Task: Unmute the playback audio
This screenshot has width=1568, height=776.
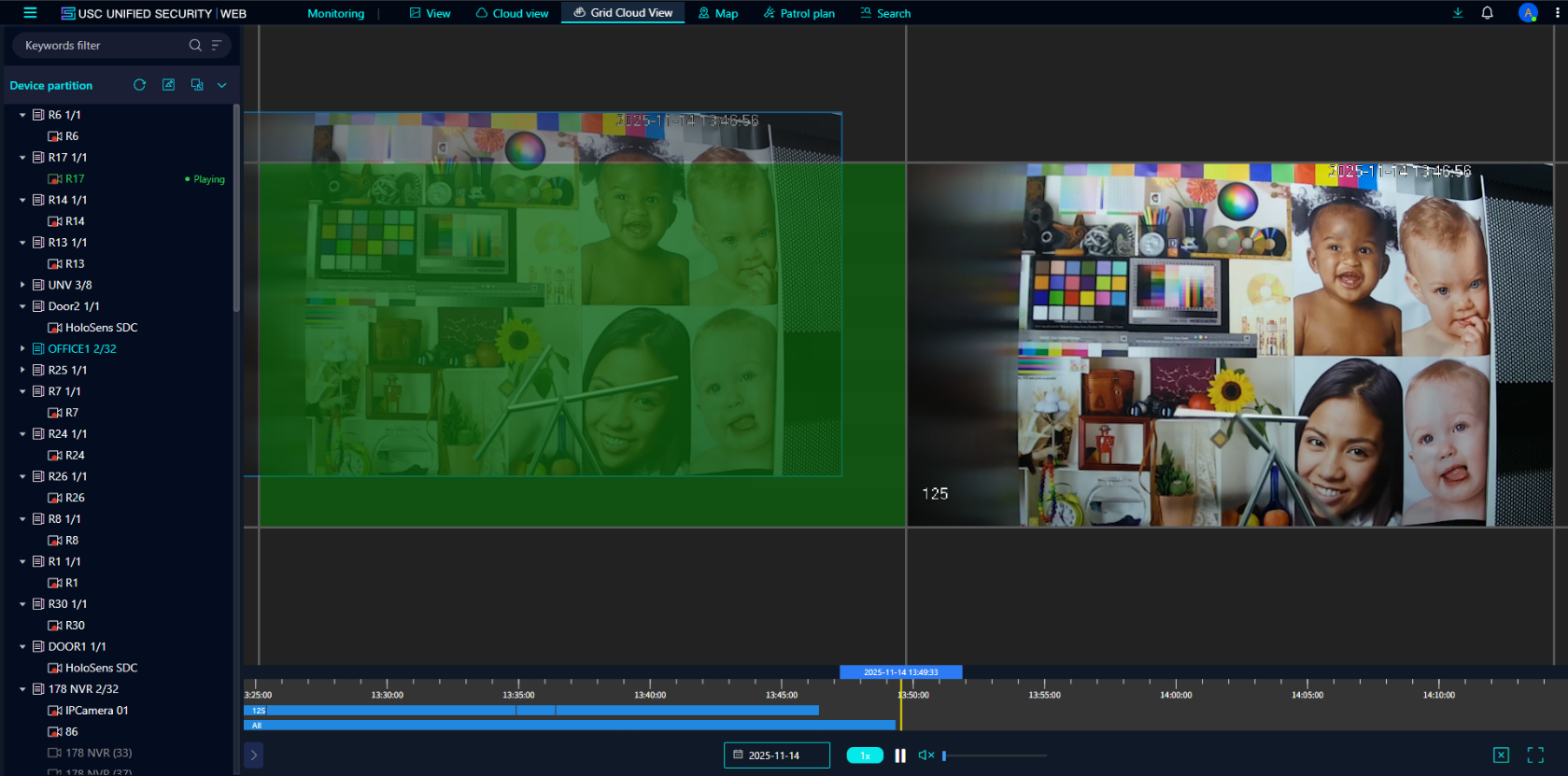Action: (925, 755)
